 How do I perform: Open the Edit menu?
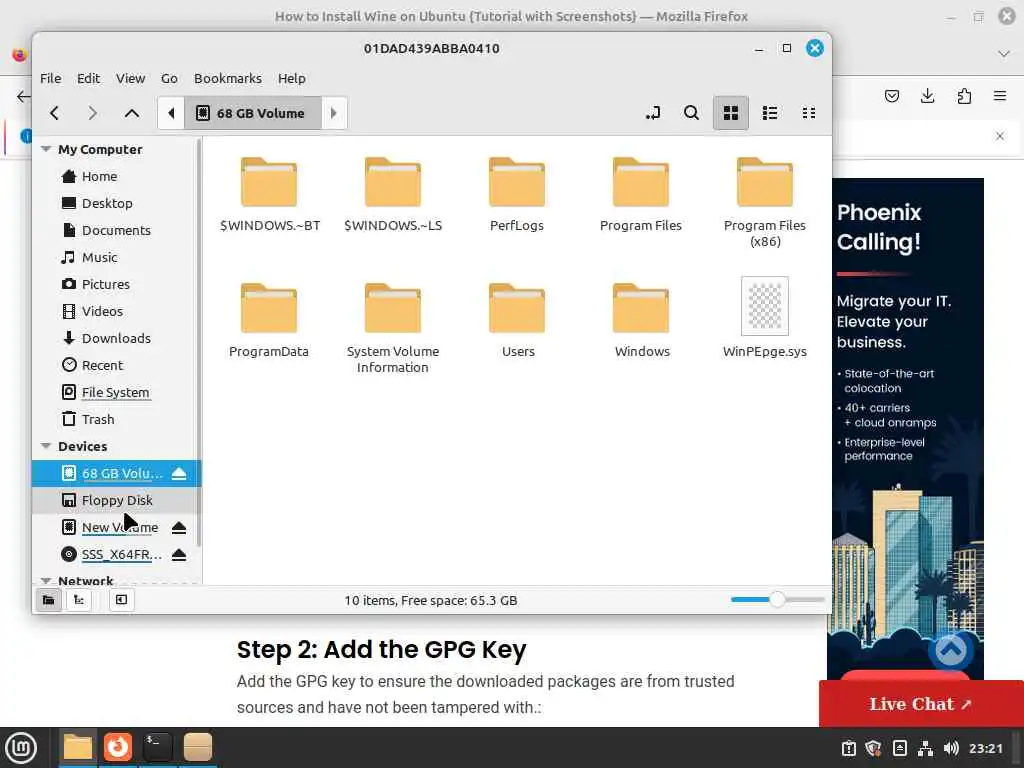click(88, 78)
